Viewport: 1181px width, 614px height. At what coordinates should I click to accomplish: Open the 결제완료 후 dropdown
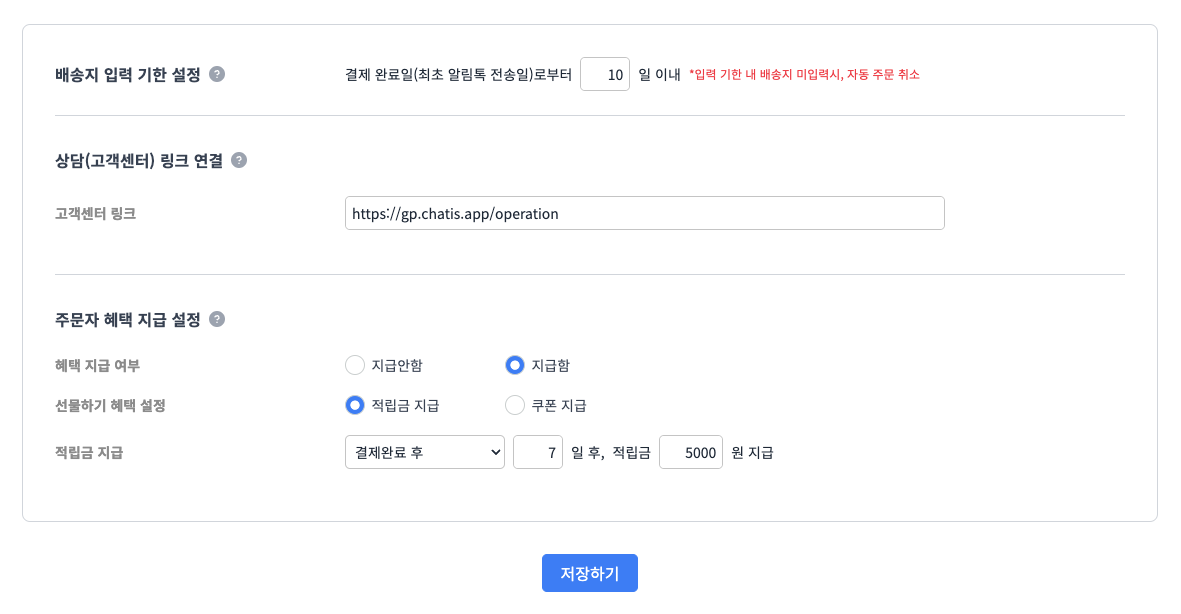tap(424, 452)
